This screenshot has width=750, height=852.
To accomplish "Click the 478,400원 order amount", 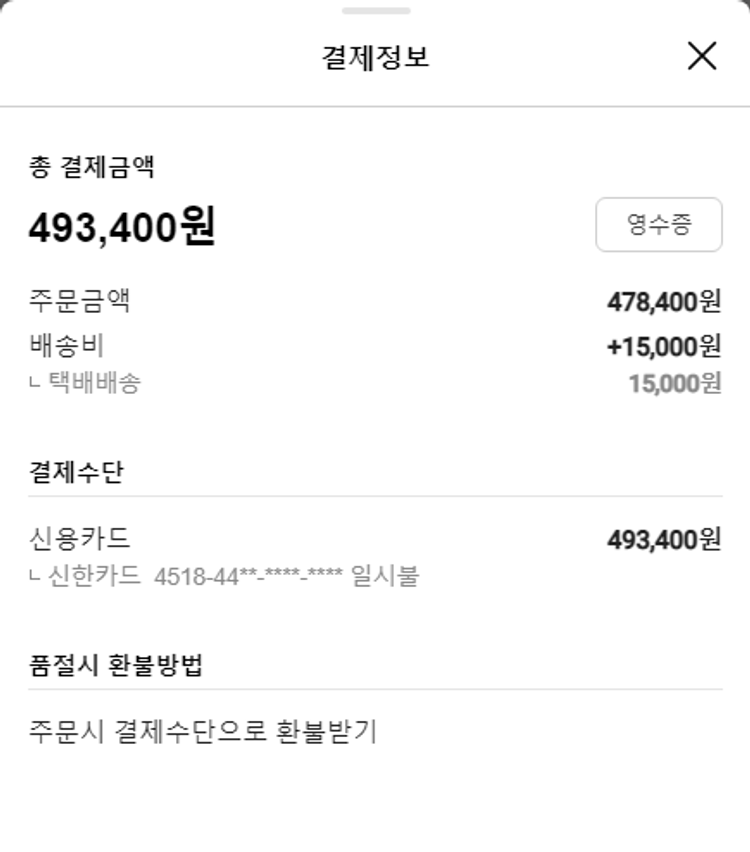I will tap(664, 301).
